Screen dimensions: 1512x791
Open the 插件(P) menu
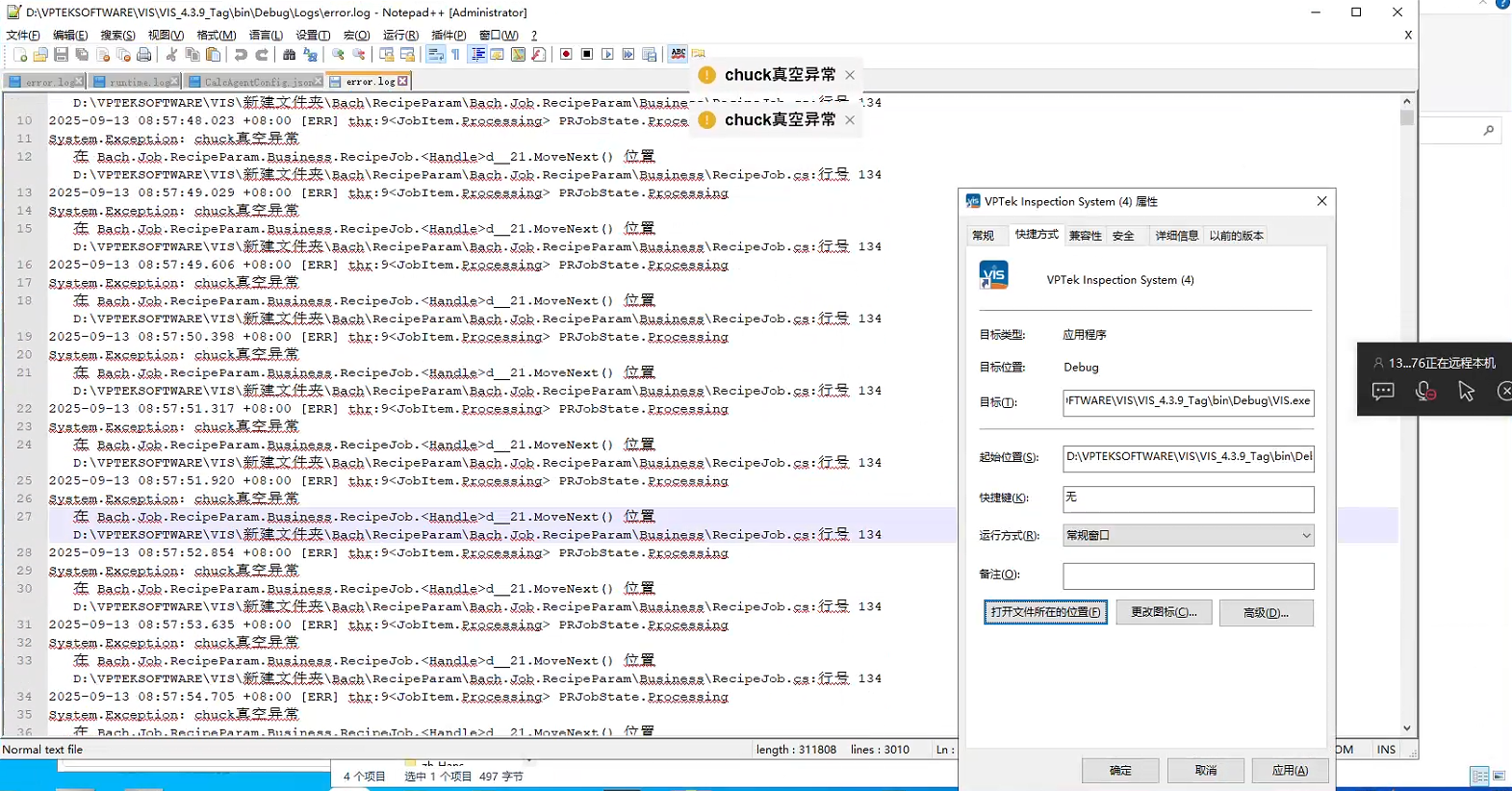448,36
